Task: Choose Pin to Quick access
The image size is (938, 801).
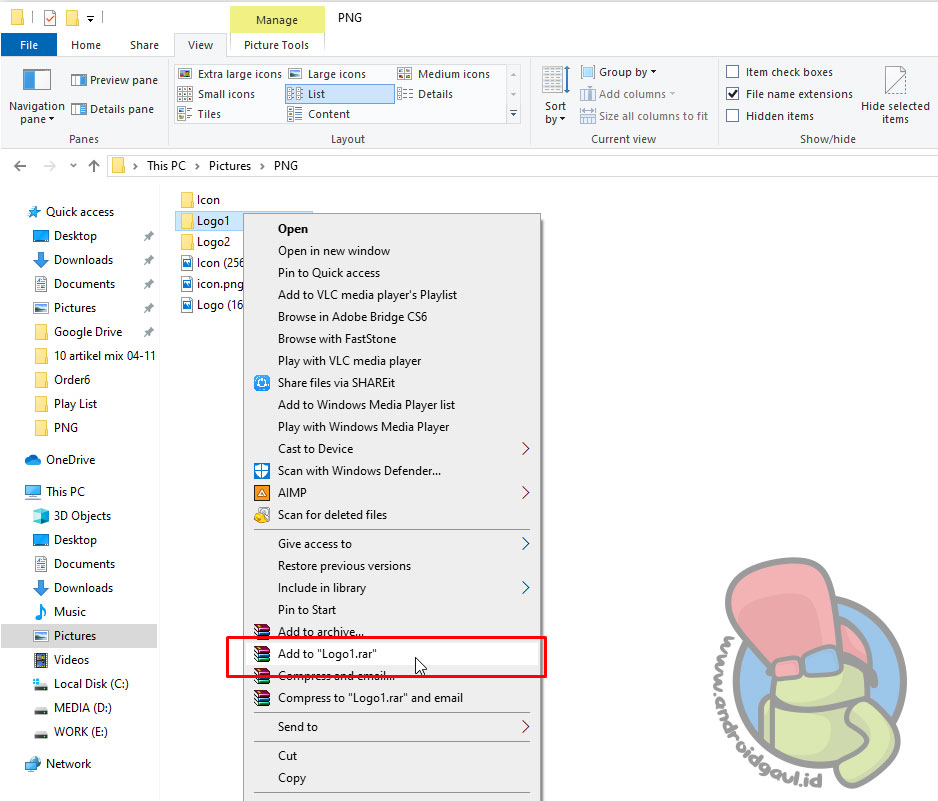Action: point(392,273)
